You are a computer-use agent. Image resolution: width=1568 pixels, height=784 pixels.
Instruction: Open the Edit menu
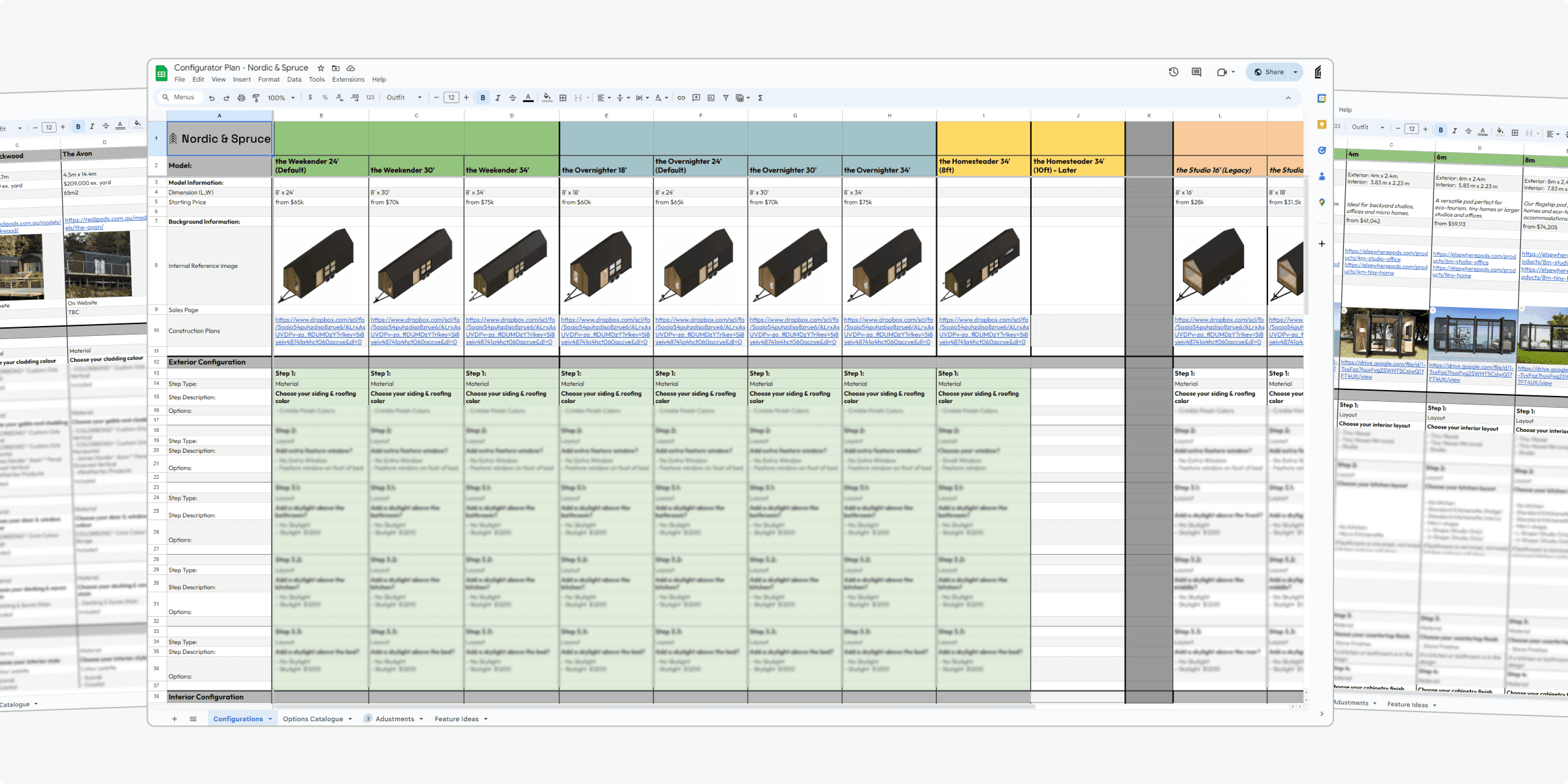click(x=198, y=80)
